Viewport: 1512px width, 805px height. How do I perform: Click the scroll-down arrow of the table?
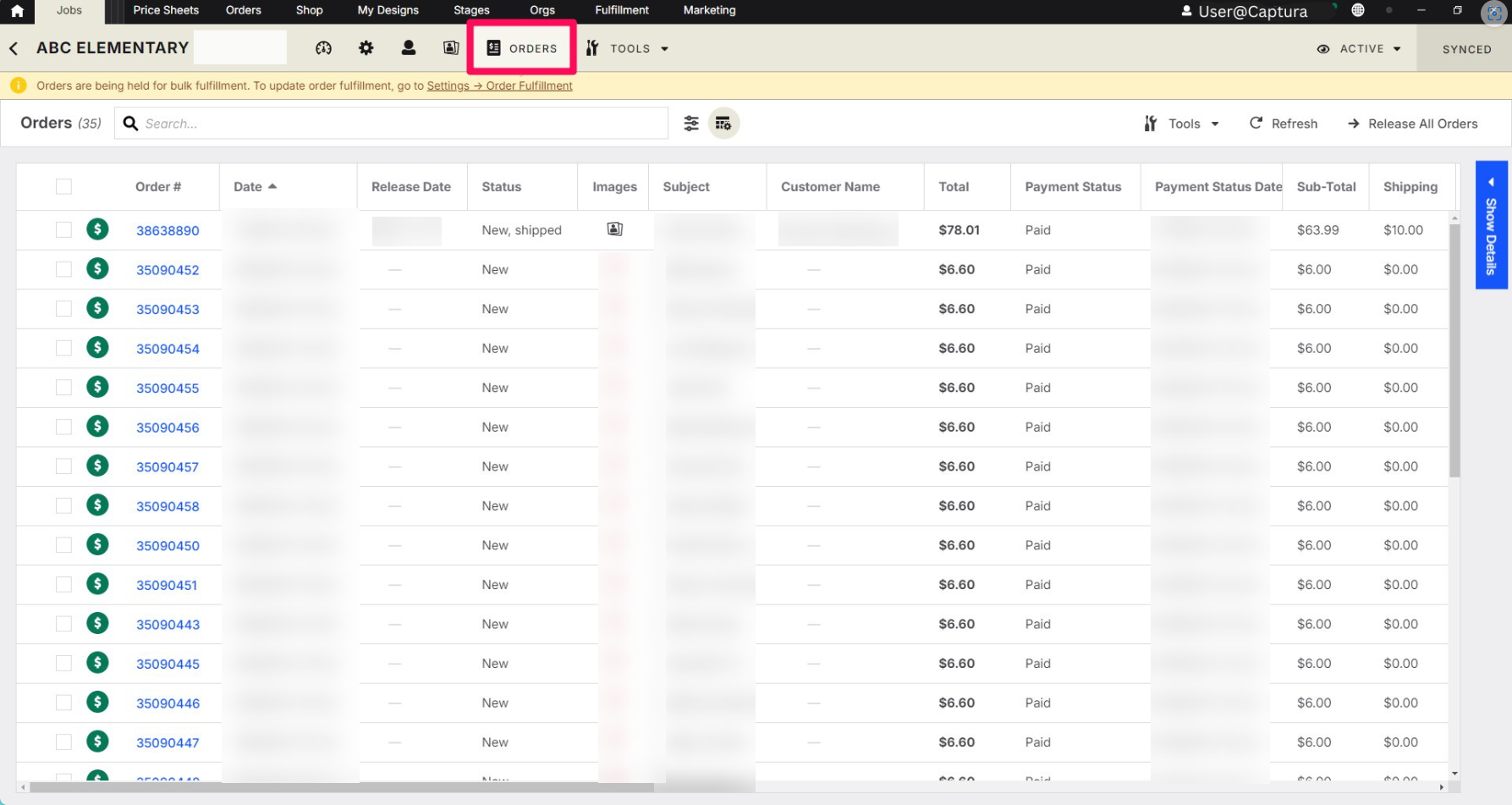click(x=1454, y=773)
